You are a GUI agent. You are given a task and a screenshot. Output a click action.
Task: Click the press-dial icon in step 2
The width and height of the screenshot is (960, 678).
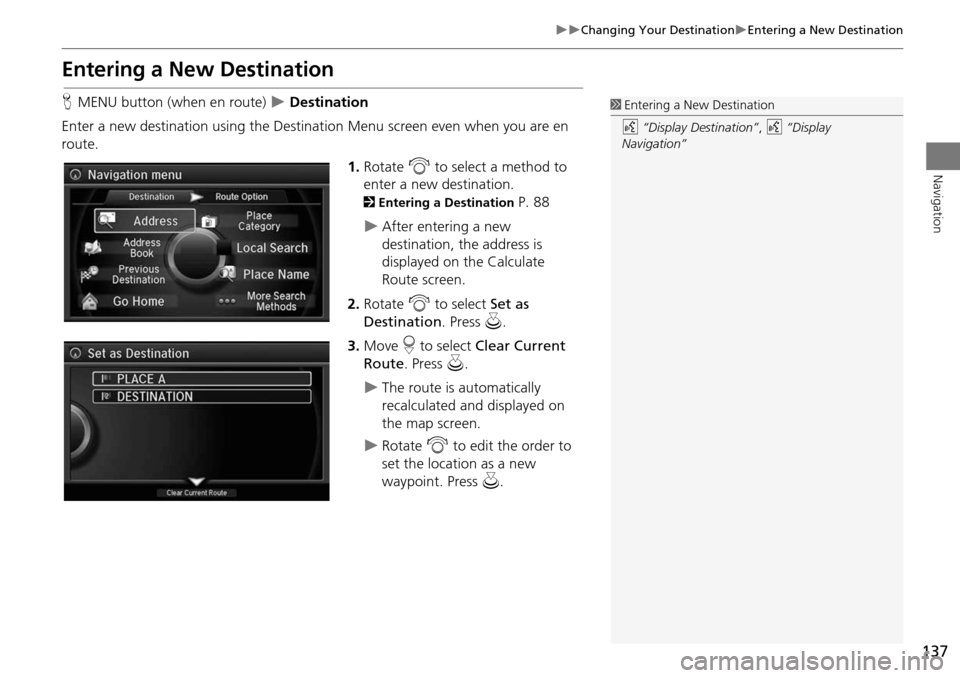tap(493, 321)
